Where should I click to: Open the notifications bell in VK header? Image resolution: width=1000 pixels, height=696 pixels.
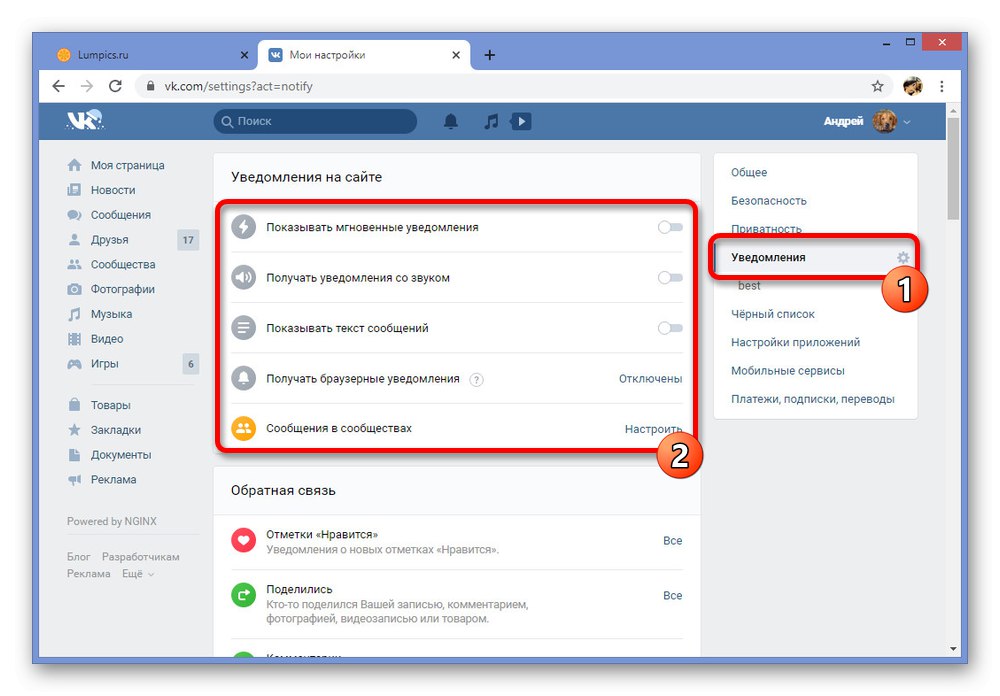coord(451,121)
